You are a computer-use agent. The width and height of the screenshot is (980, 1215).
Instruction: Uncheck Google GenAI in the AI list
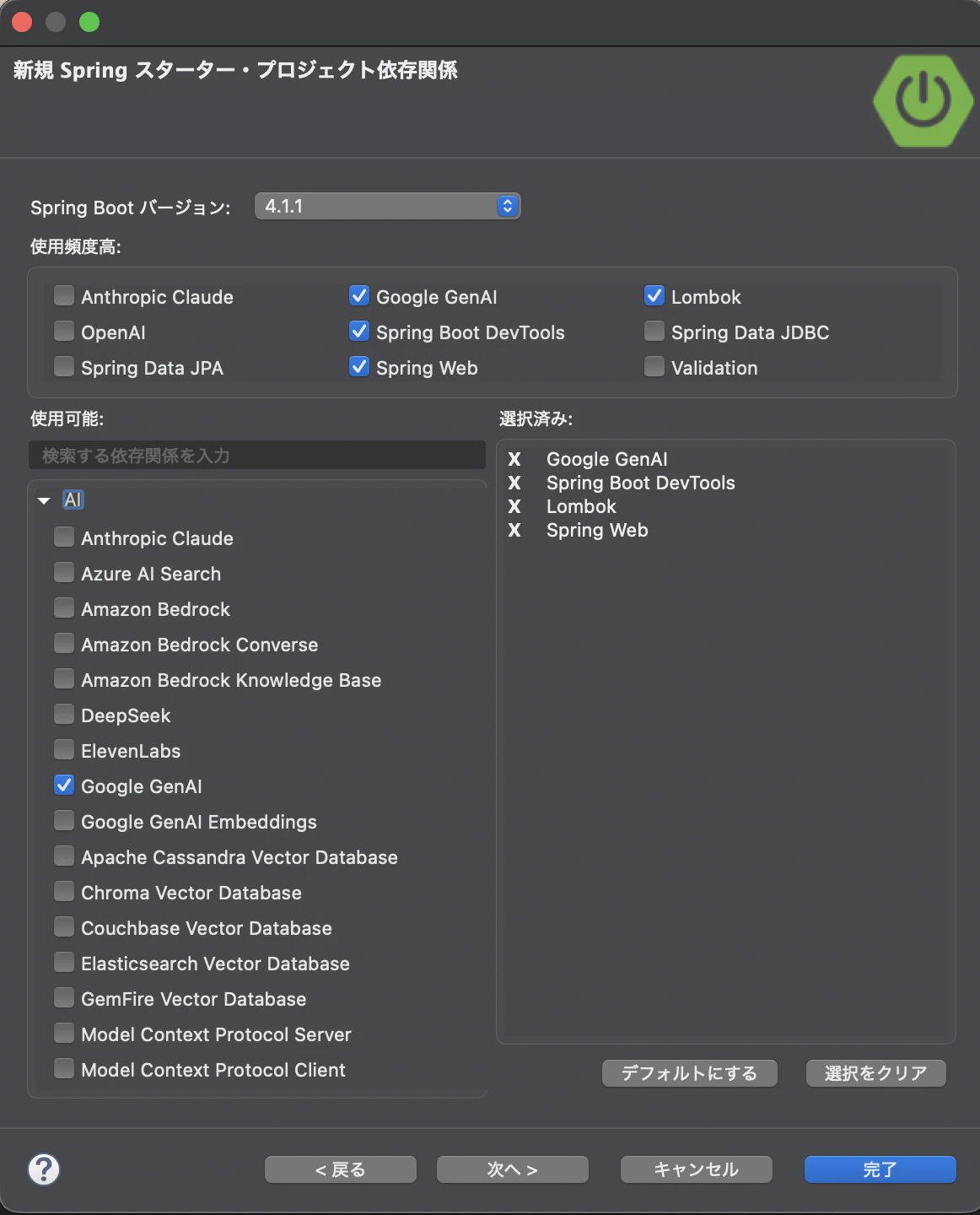64,785
